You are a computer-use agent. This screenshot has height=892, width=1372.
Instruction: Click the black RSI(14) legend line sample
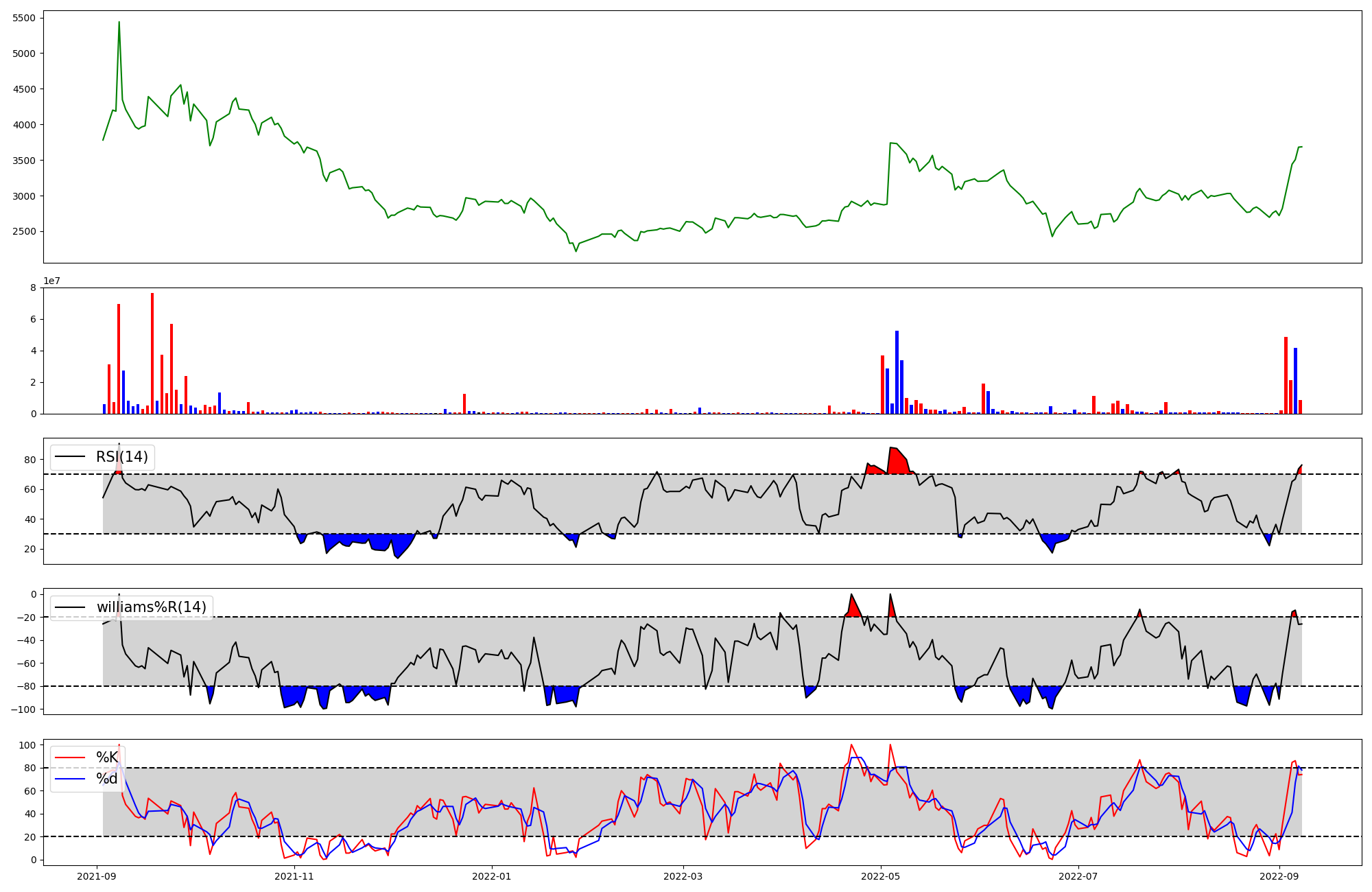click(x=70, y=457)
